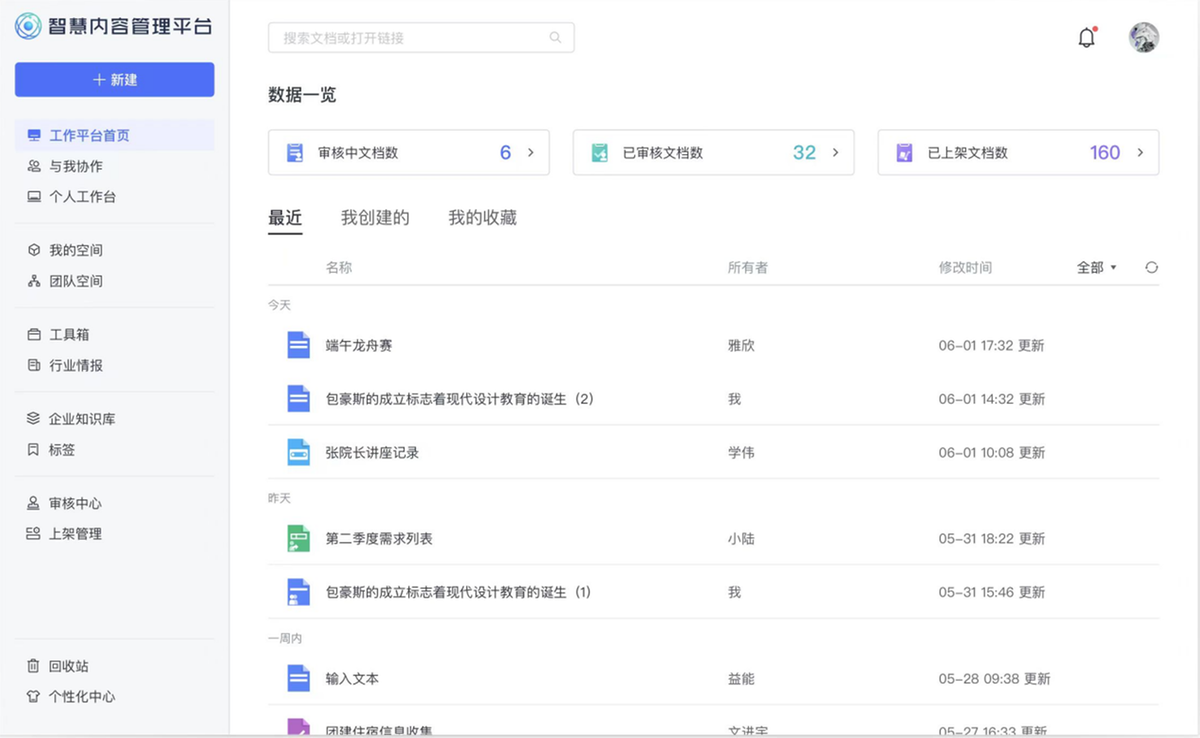Open the 回收站 trash icon in sidebar
Image resolution: width=1200 pixels, height=738 pixels.
33,666
